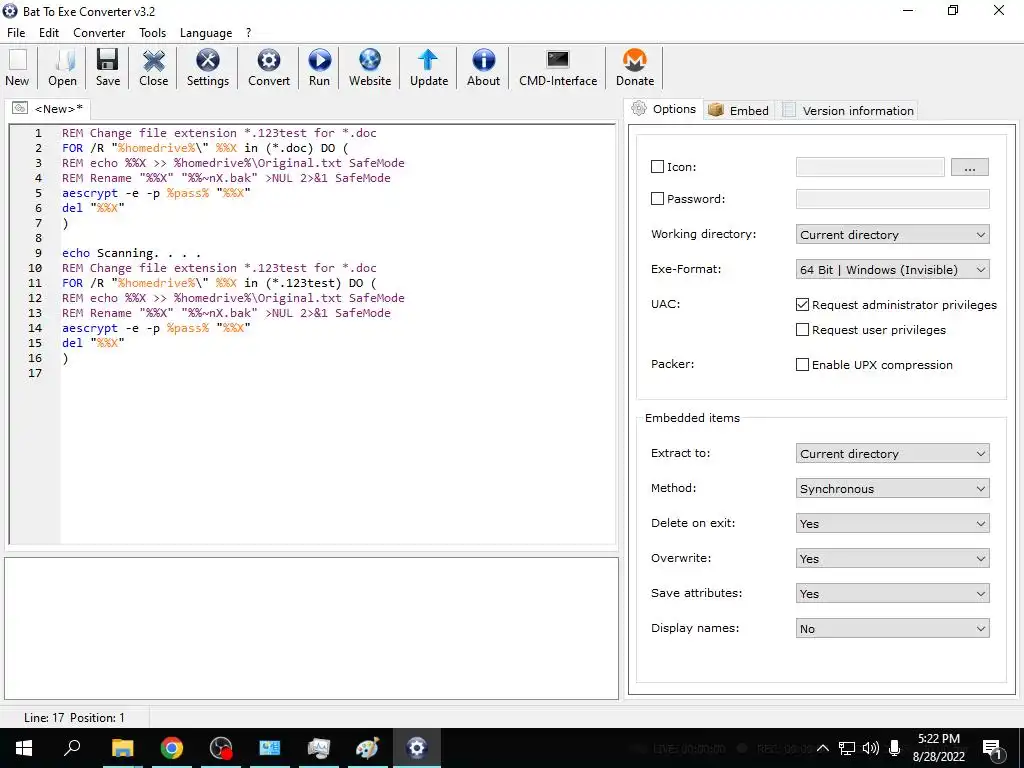The height and width of the screenshot is (768, 1024).
Task: Open the Language menu
Action: (206, 33)
